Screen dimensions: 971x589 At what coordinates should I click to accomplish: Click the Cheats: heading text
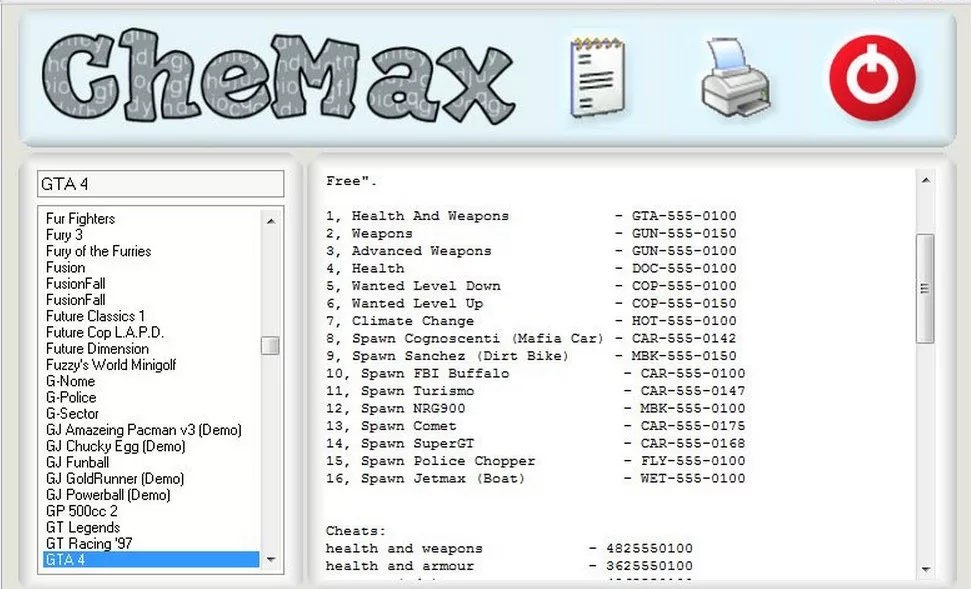pyautogui.click(x=356, y=531)
